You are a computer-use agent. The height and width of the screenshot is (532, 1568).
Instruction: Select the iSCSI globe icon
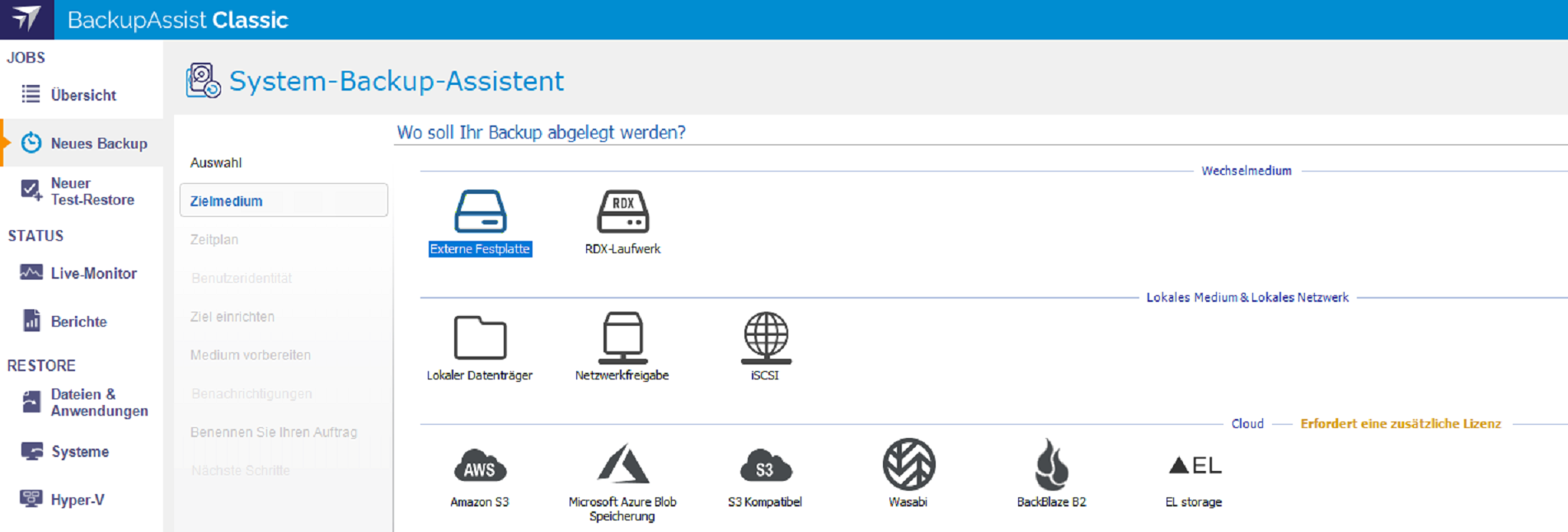click(x=765, y=338)
